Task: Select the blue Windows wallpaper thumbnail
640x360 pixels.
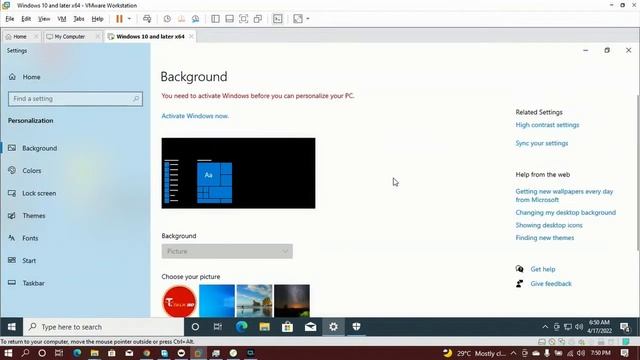Action: coord(217,301)
